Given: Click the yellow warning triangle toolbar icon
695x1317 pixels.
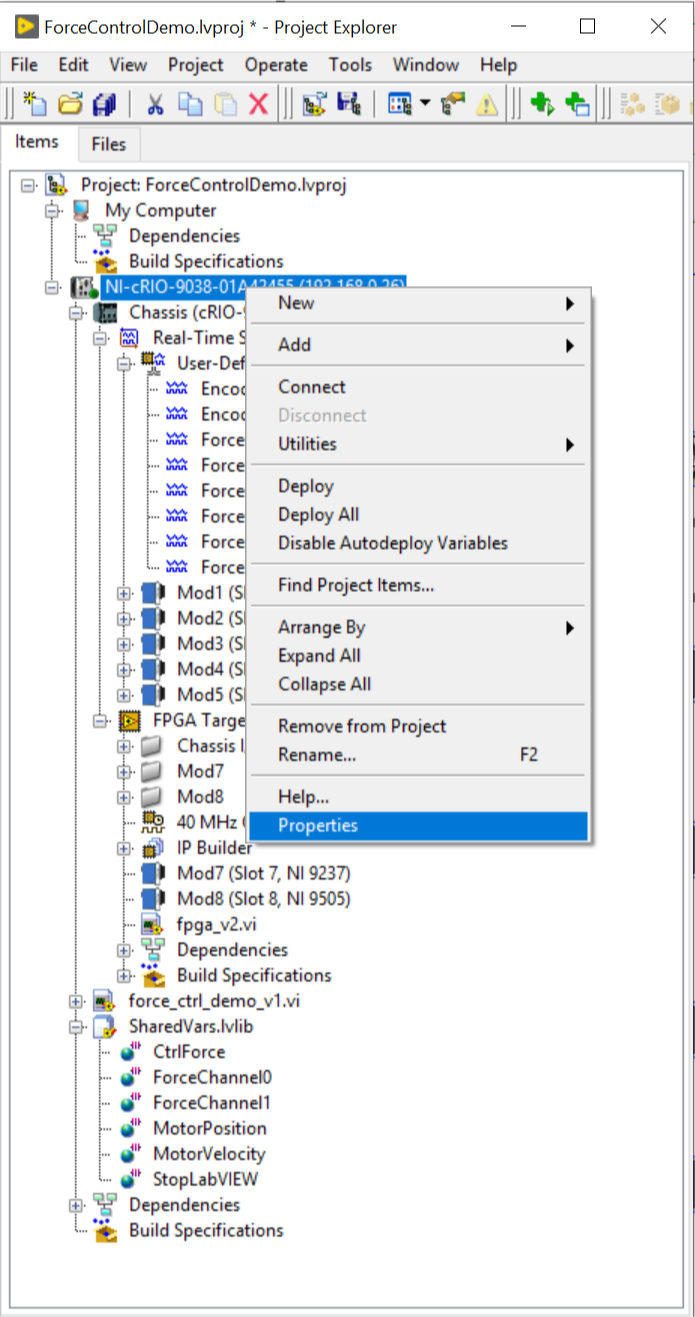Looking at the screenshot, I should (x=486, y=103).
